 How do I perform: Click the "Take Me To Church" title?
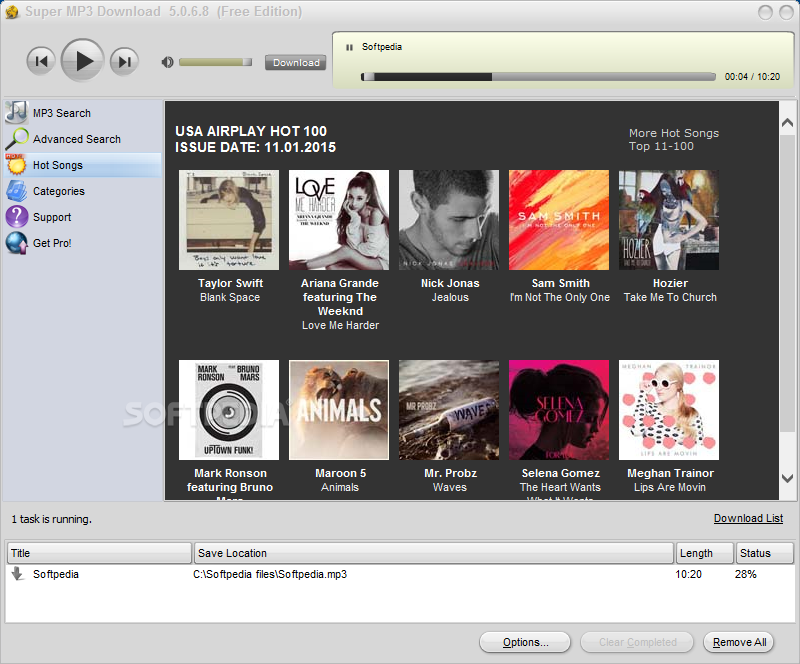(670, 297)
